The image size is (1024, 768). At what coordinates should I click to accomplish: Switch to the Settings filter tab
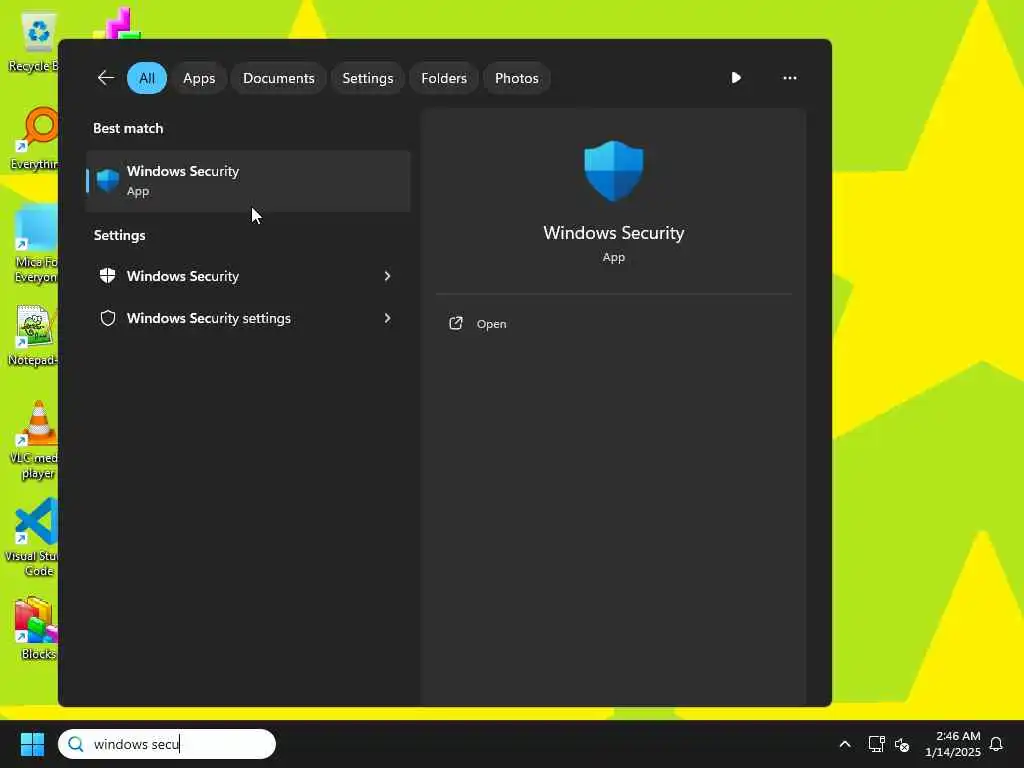click(368, 78)
